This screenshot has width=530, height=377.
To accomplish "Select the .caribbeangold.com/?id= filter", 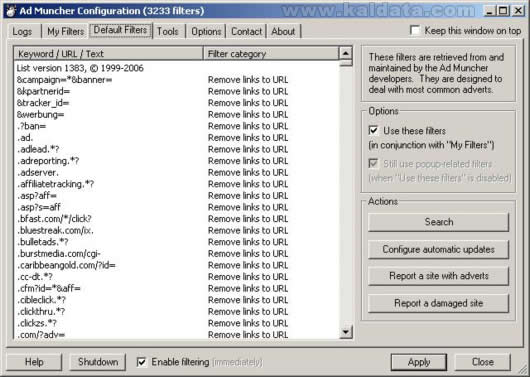I will pos(176,265).
